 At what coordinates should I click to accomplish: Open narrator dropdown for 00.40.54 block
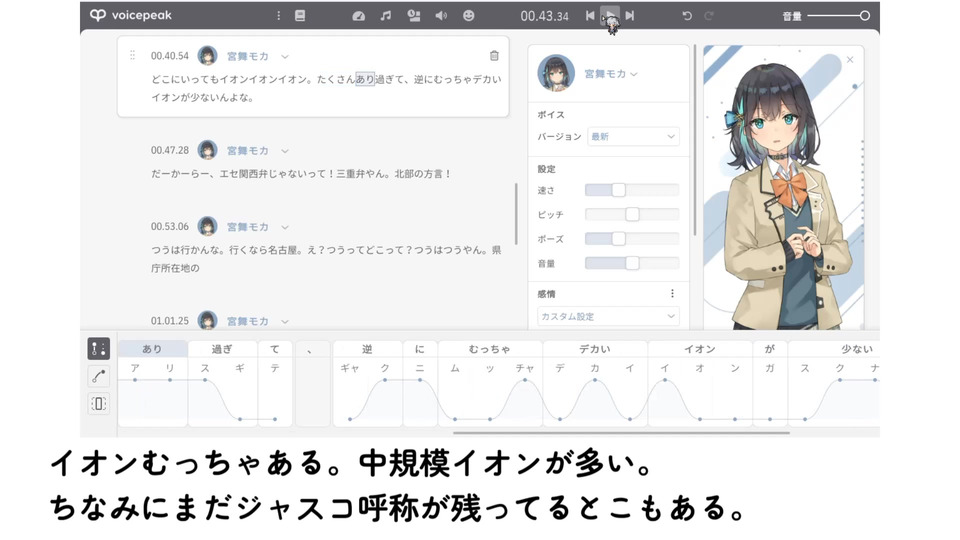pos(285,56)
